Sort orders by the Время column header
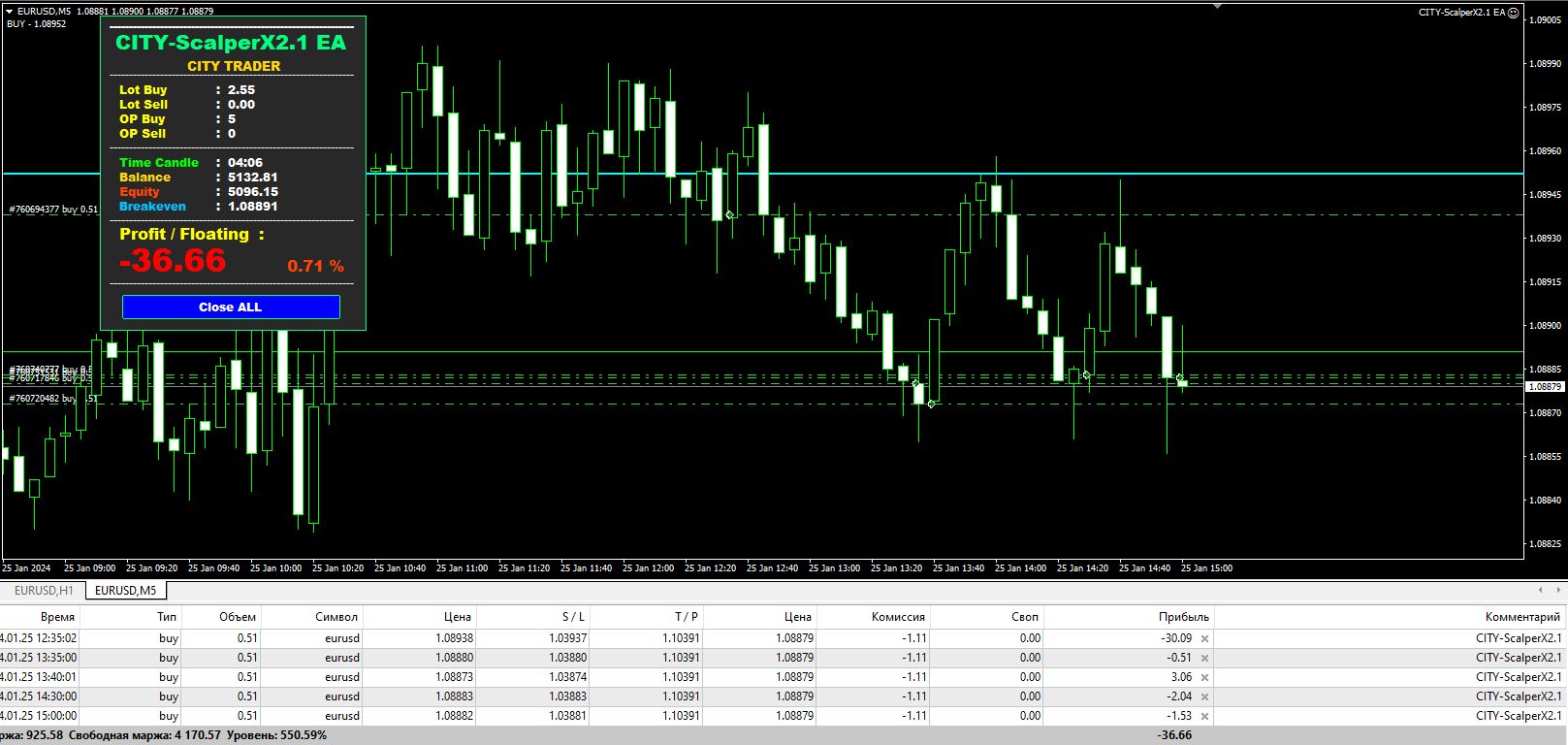This screenshot has height=745, width=1568. [x=57, y=617]
